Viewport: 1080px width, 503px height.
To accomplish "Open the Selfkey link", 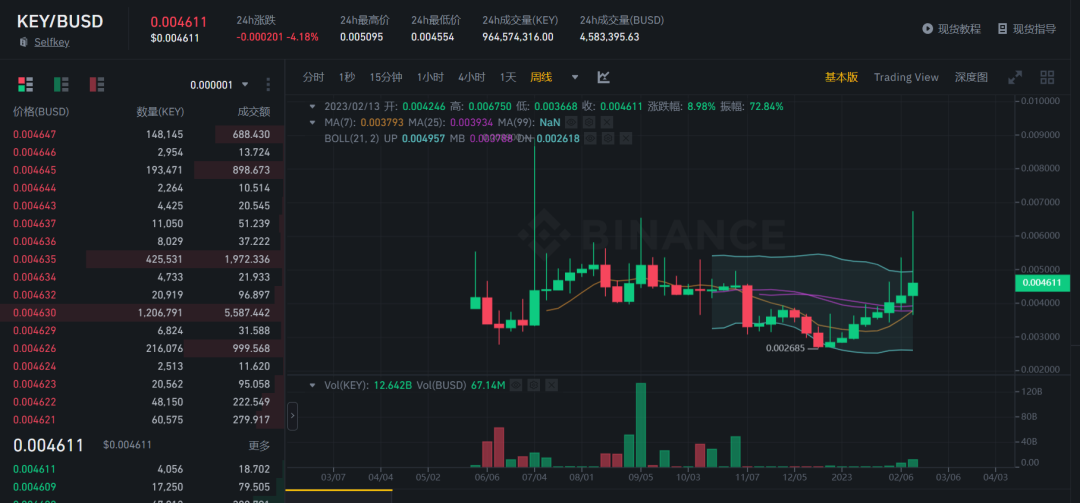I will (52, 42).
